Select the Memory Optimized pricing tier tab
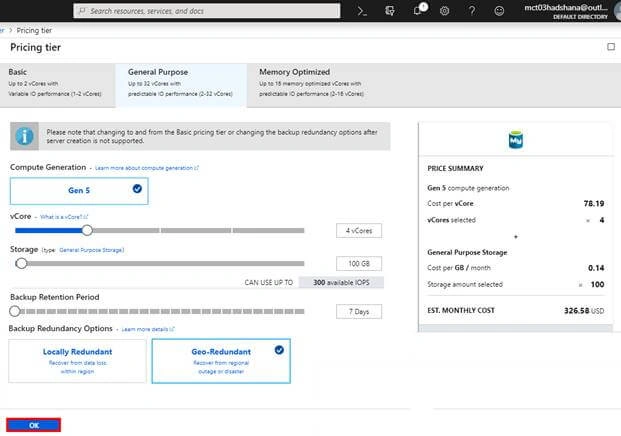Image resolution: width=621 pixels, height=436 pixels. coord(311,85)
